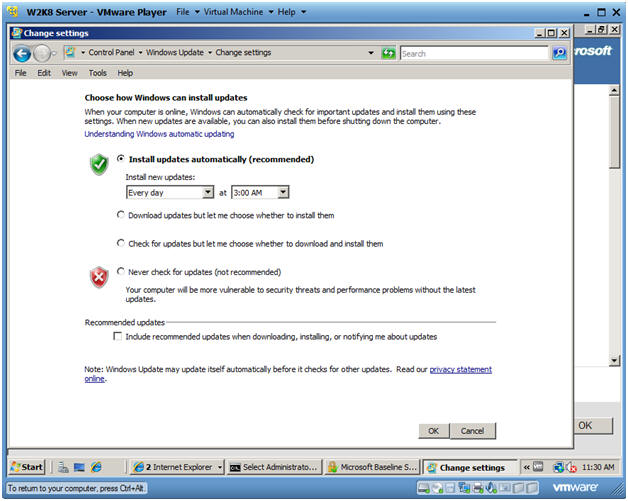
Task: Click the Change settings window title icon
Action: tap(16, 33)
